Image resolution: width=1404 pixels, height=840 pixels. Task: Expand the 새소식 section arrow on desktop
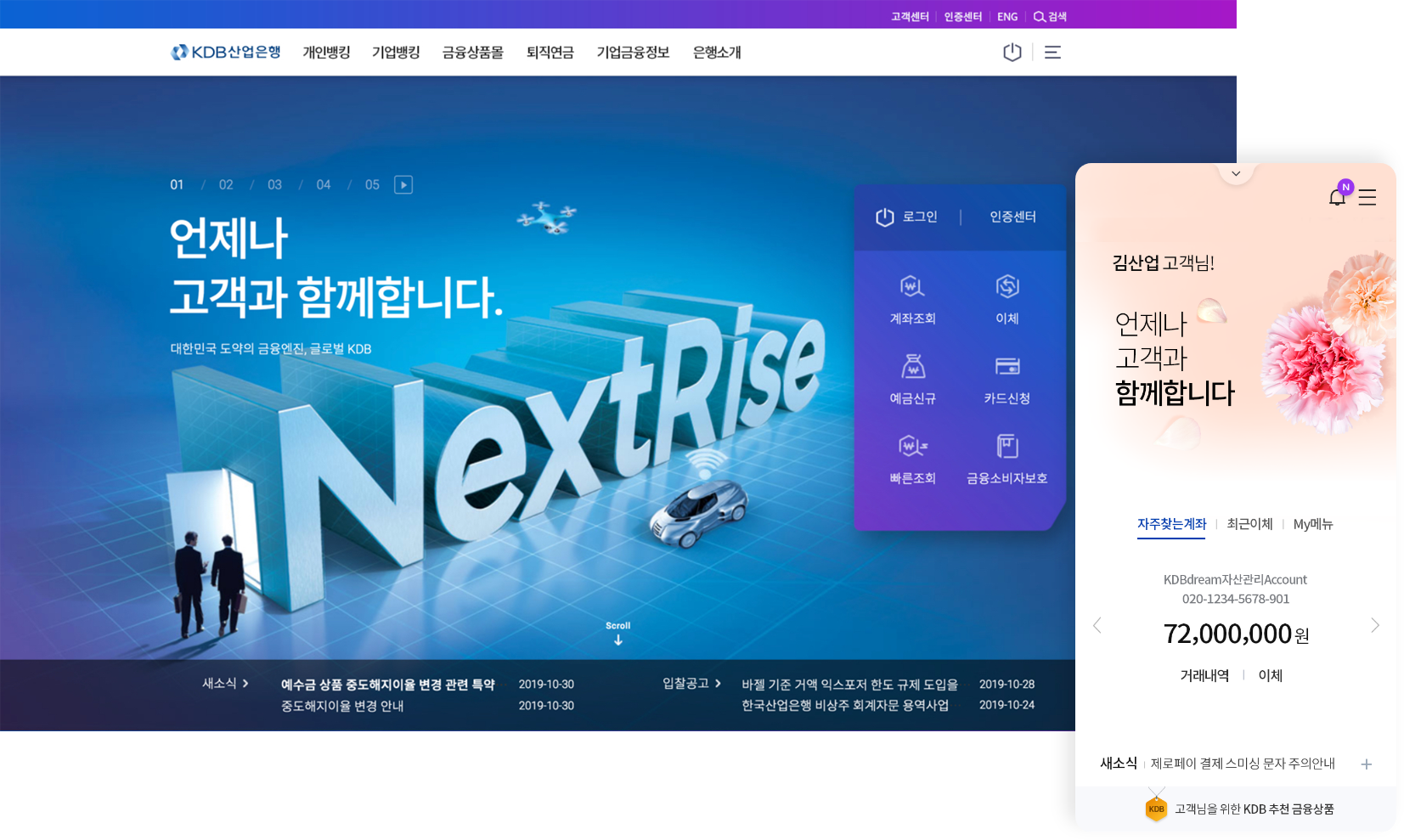(245, 683)
